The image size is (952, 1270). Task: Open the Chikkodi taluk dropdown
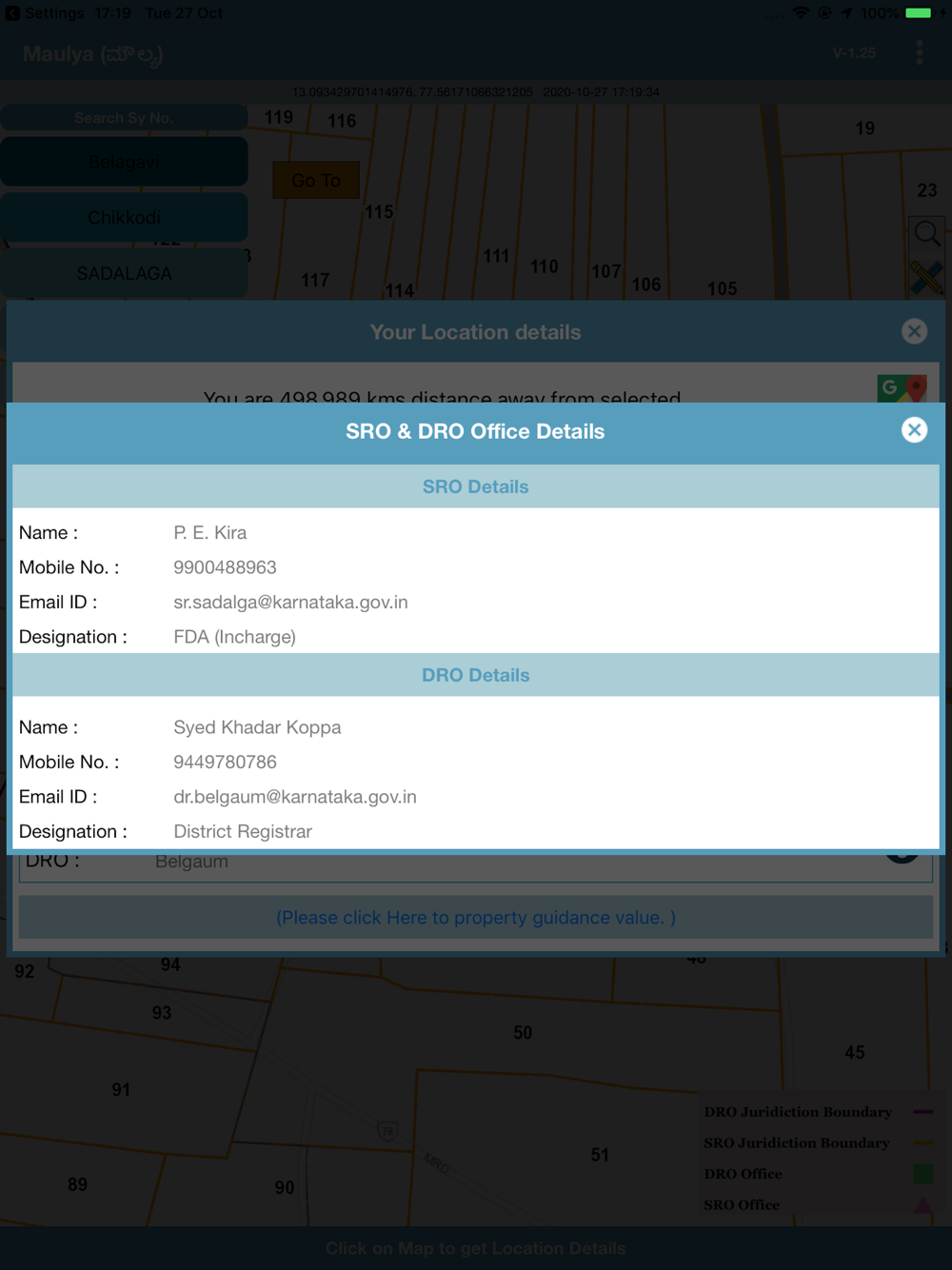(x=124, y=217)
